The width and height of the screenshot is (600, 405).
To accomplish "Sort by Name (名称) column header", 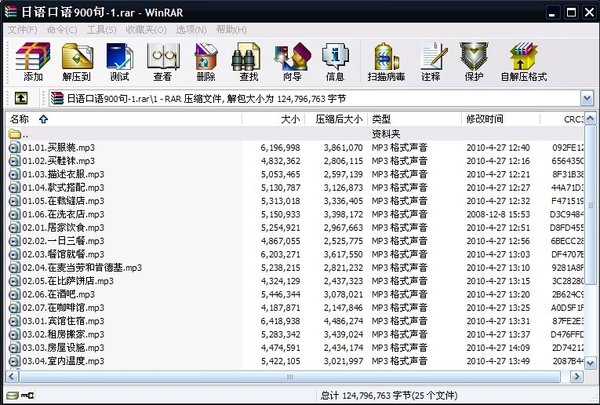I will 124,119.
